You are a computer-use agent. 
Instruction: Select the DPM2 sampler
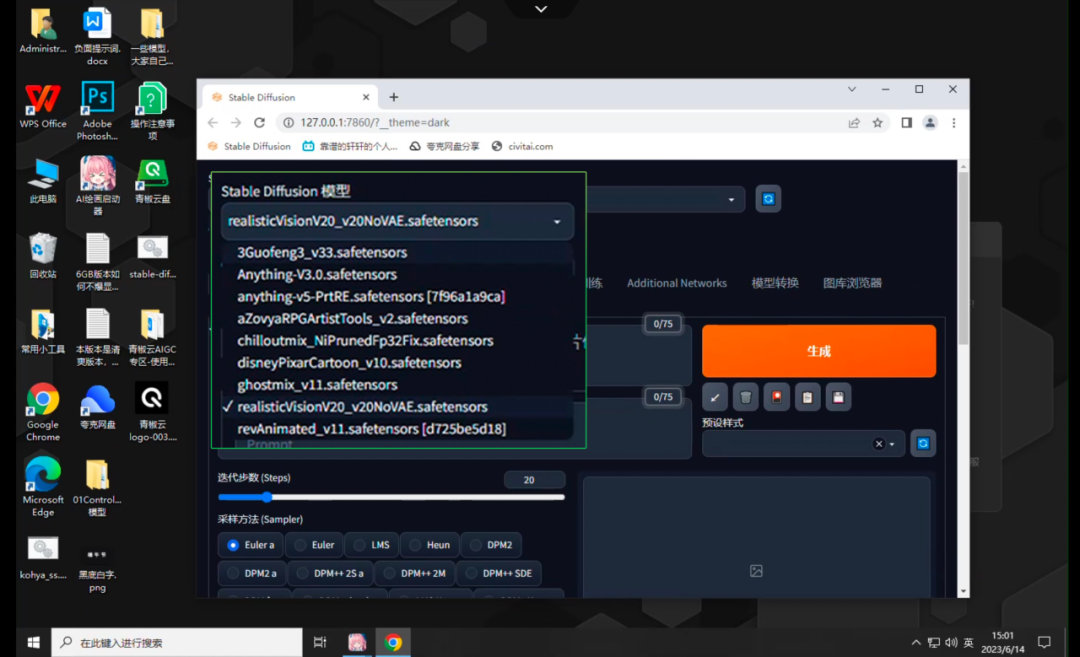pyautogui.click(x=491, y=545)
